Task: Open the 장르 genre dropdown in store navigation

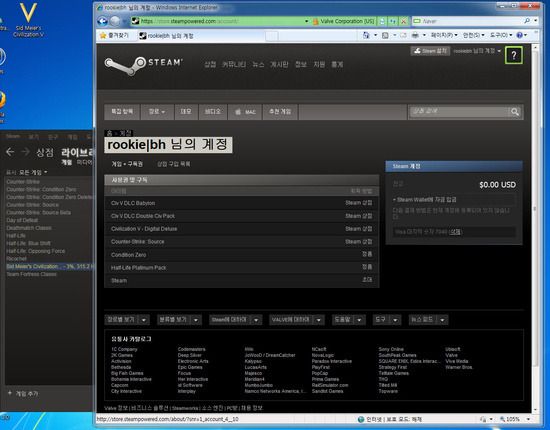Action: coord(157,112)
